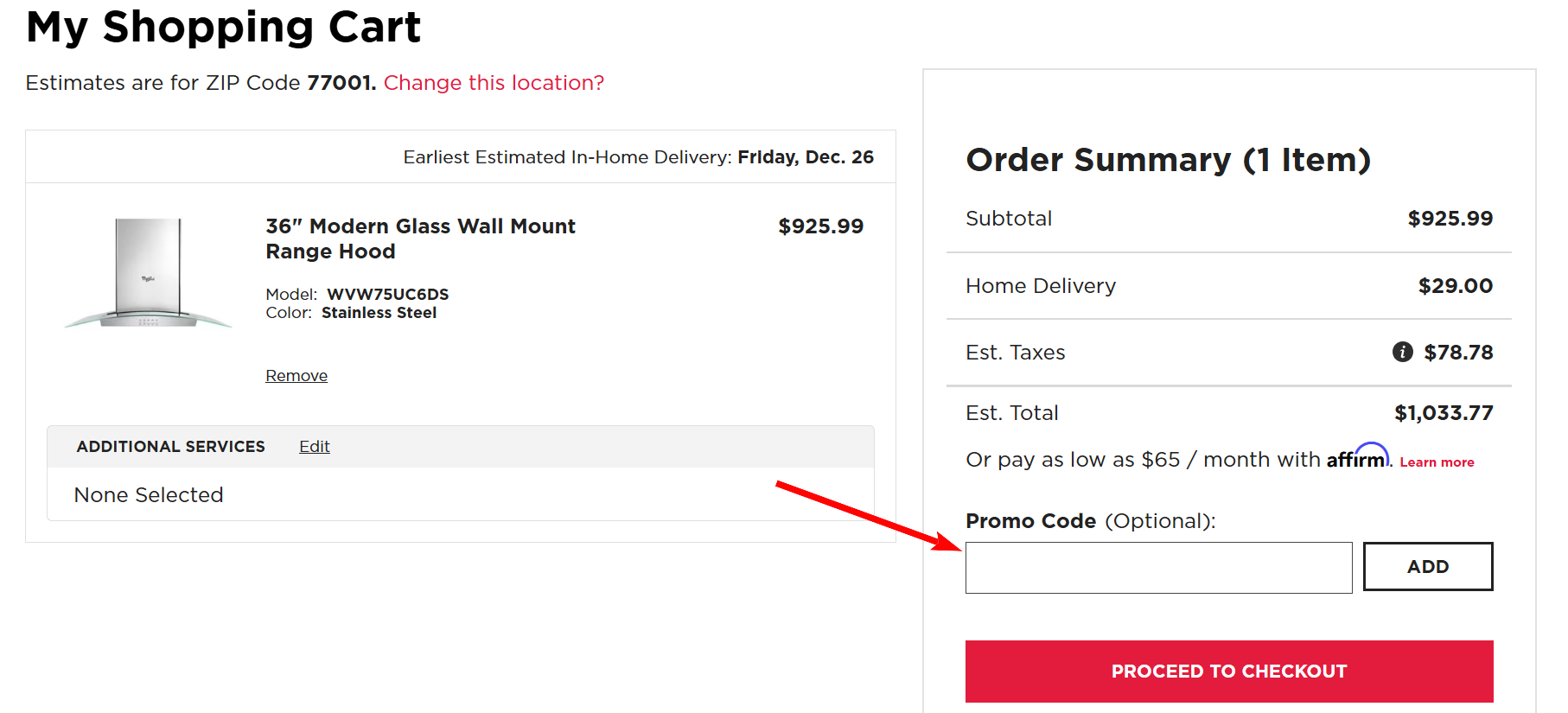Remove the range hood from the cart

[296, 375]
